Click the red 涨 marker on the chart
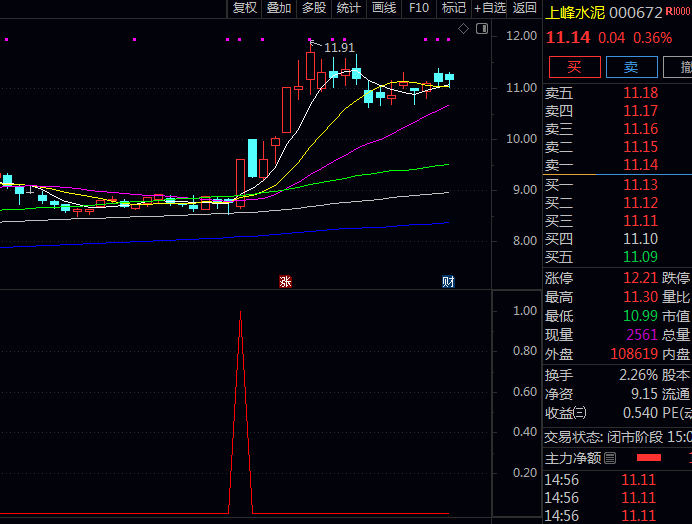Image resolution: width=692 pixels, height=524 pixels. (285, 282)
